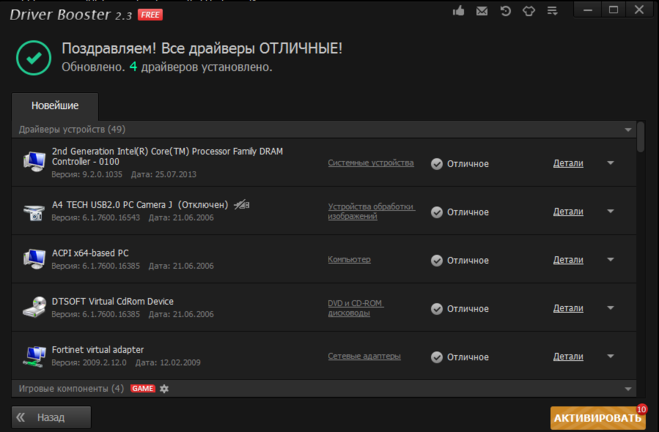Expand the Игровые компоненты (4) section
This screenshot has width=659, height=432.
(x=628, y=389)
